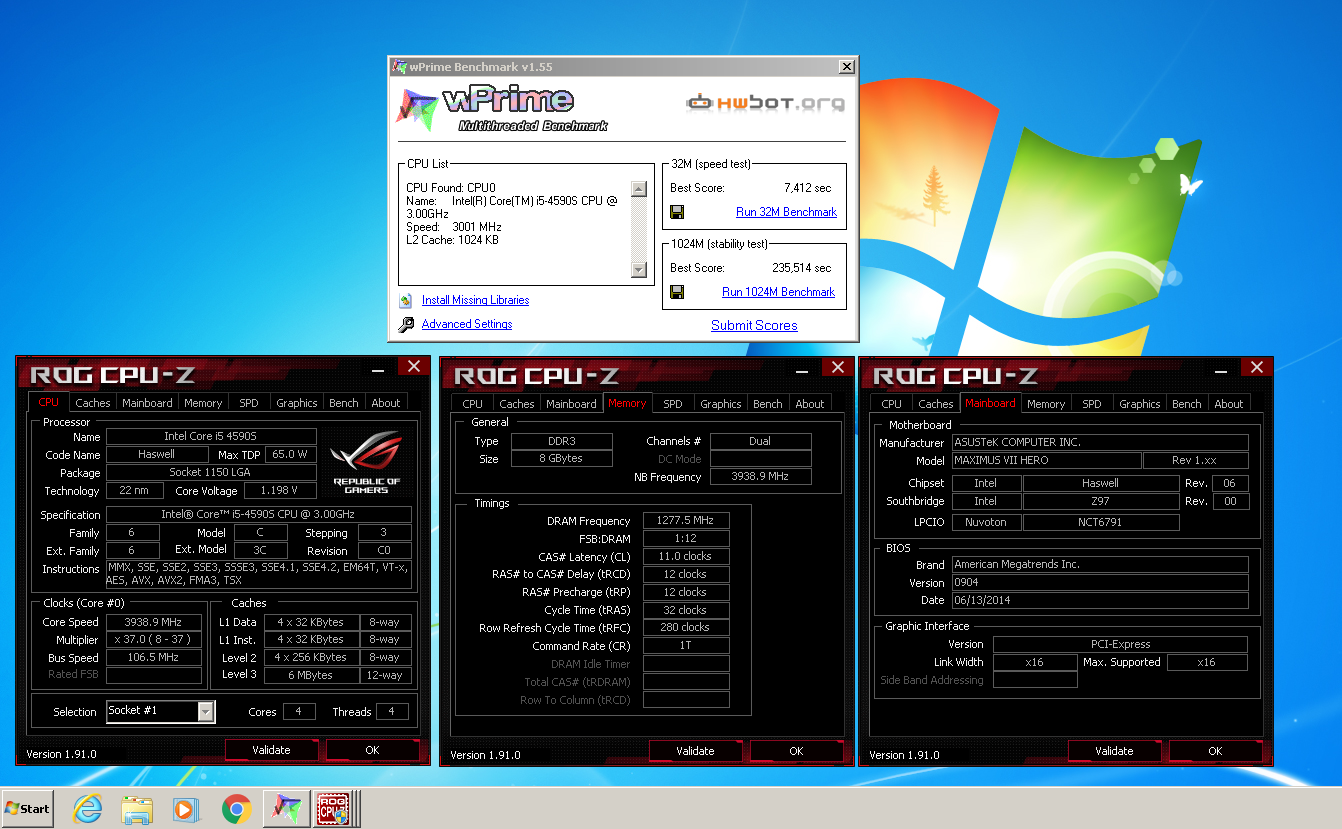Open Graphics tab in the middle CPU-Z window
The height and width of the screenshot is (829, 1342).
point(721,404)
